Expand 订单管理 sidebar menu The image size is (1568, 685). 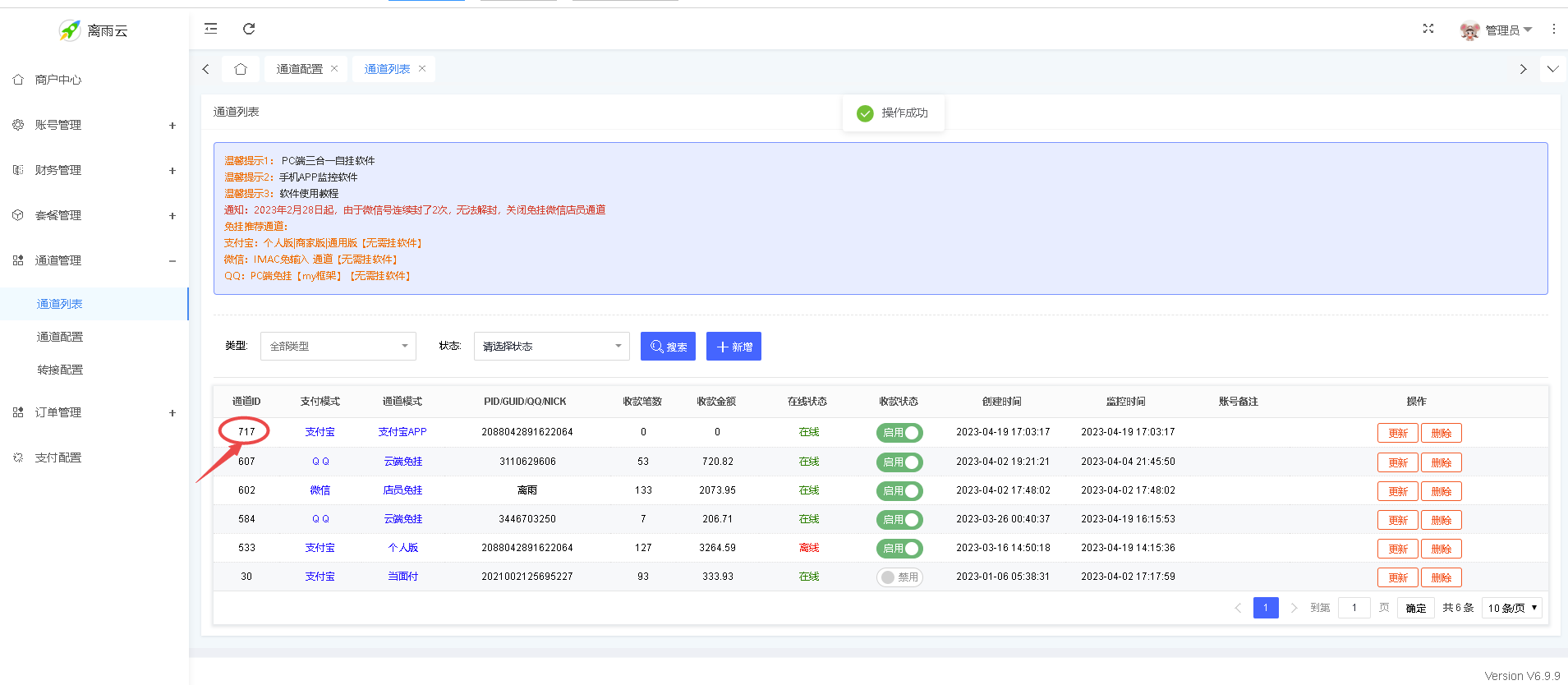click(94, 412)
